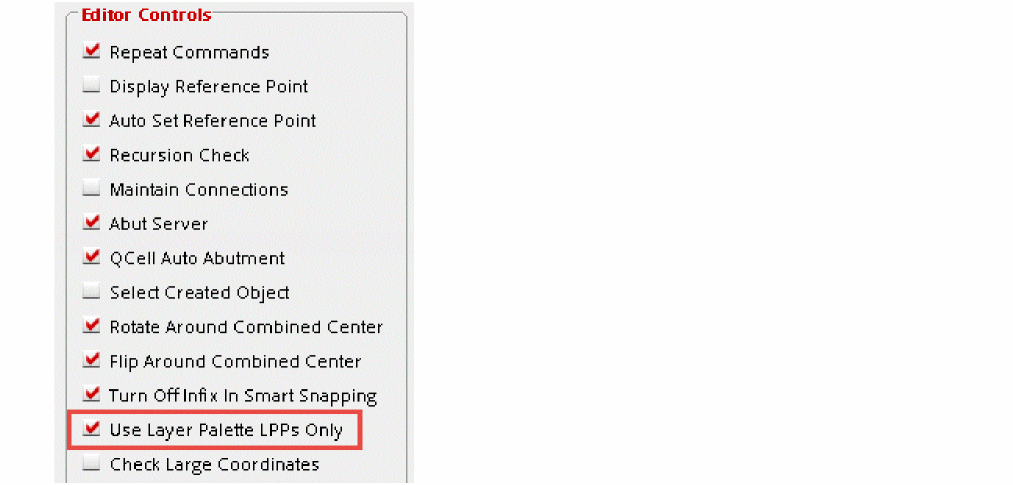Enable the Display Reference Point checkbox
Screen dimensions: 1013x485
click(92, 87)
